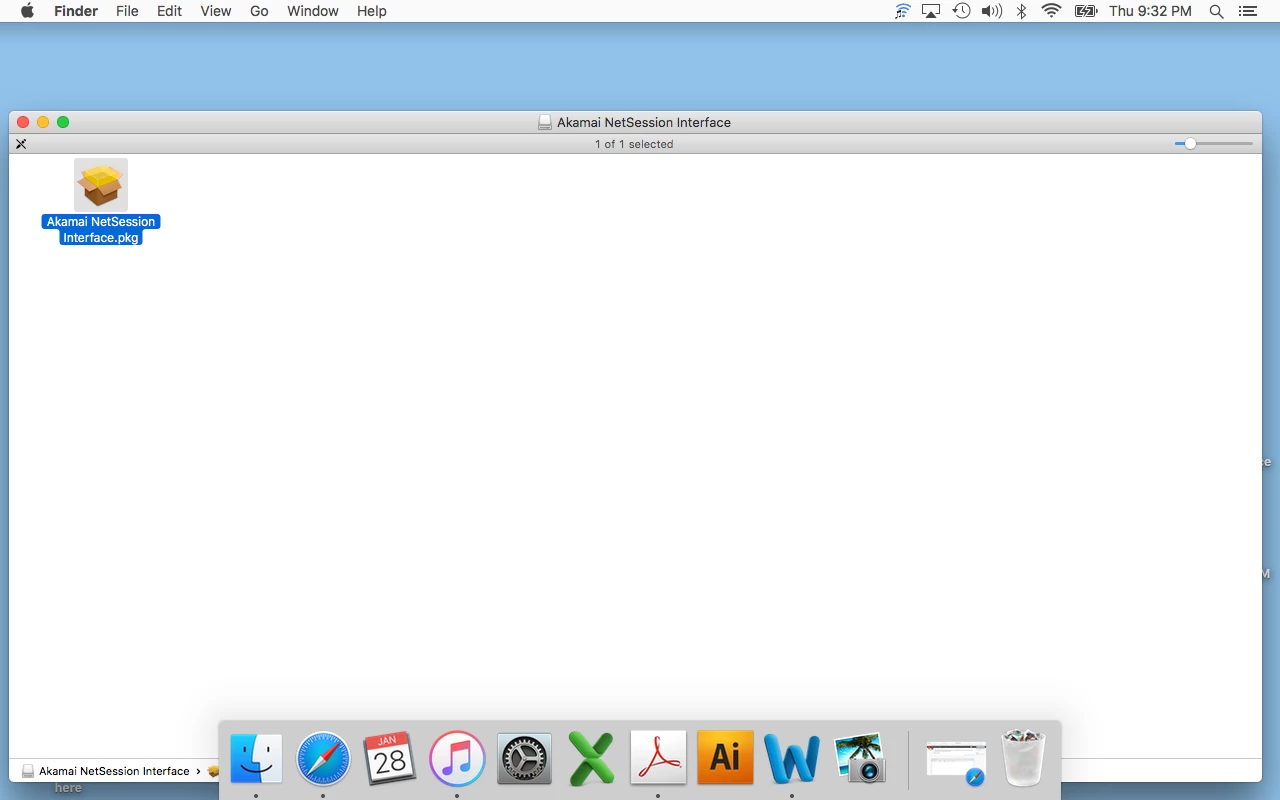Click the clock showing Thu 9:32 PM
Viewport: 1280px width, 800px height.
pyautogui.click(x=1150, y=11)
